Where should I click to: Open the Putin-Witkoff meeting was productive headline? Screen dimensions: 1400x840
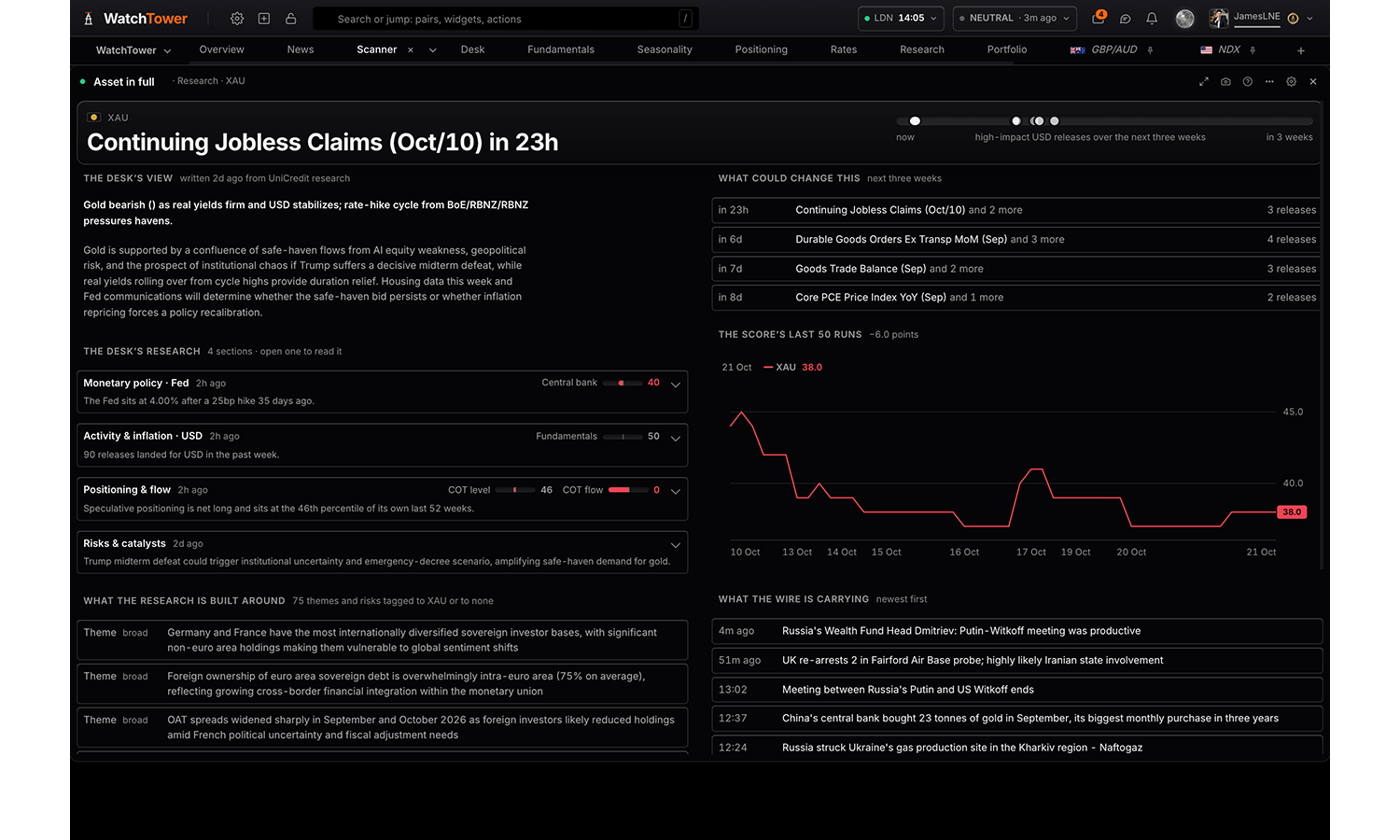[x=1017, y=631]
